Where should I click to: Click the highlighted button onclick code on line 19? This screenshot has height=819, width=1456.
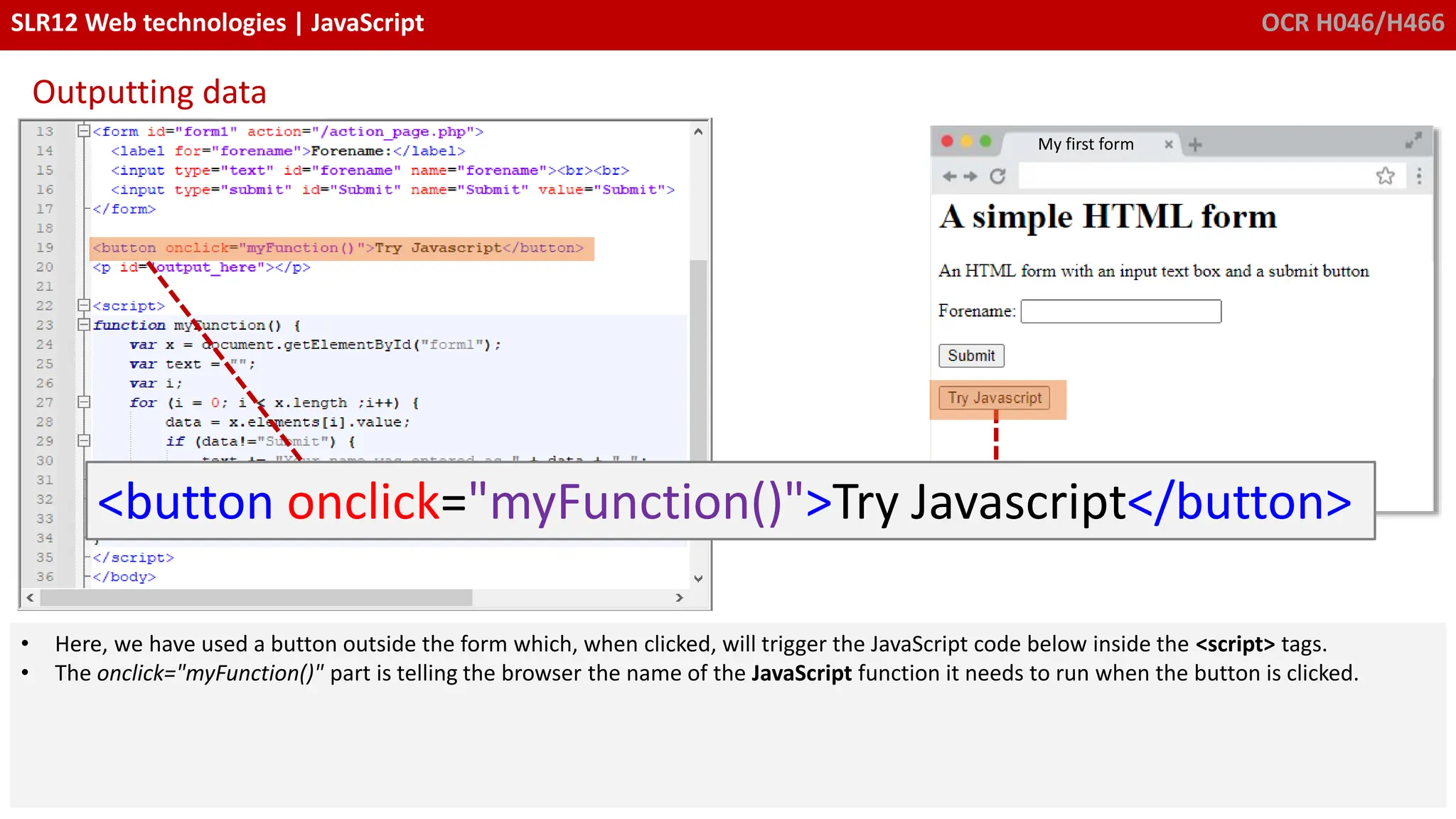342,248
